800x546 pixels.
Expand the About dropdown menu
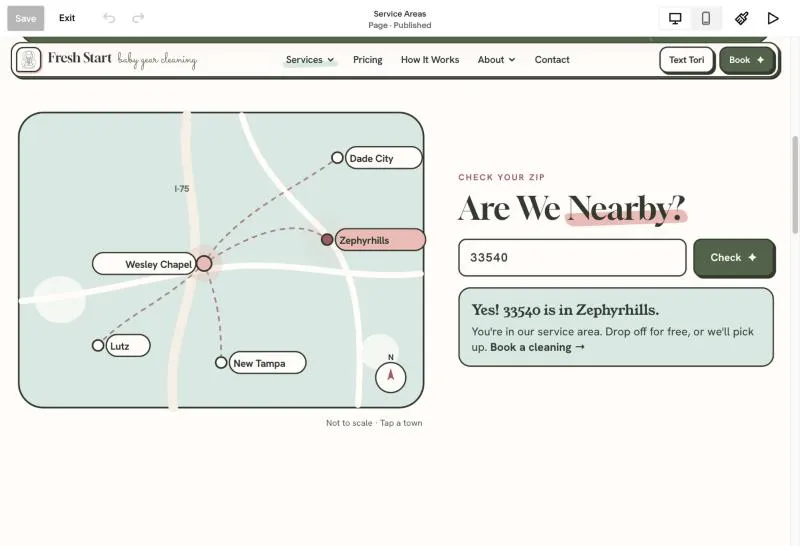coord(496,60)
